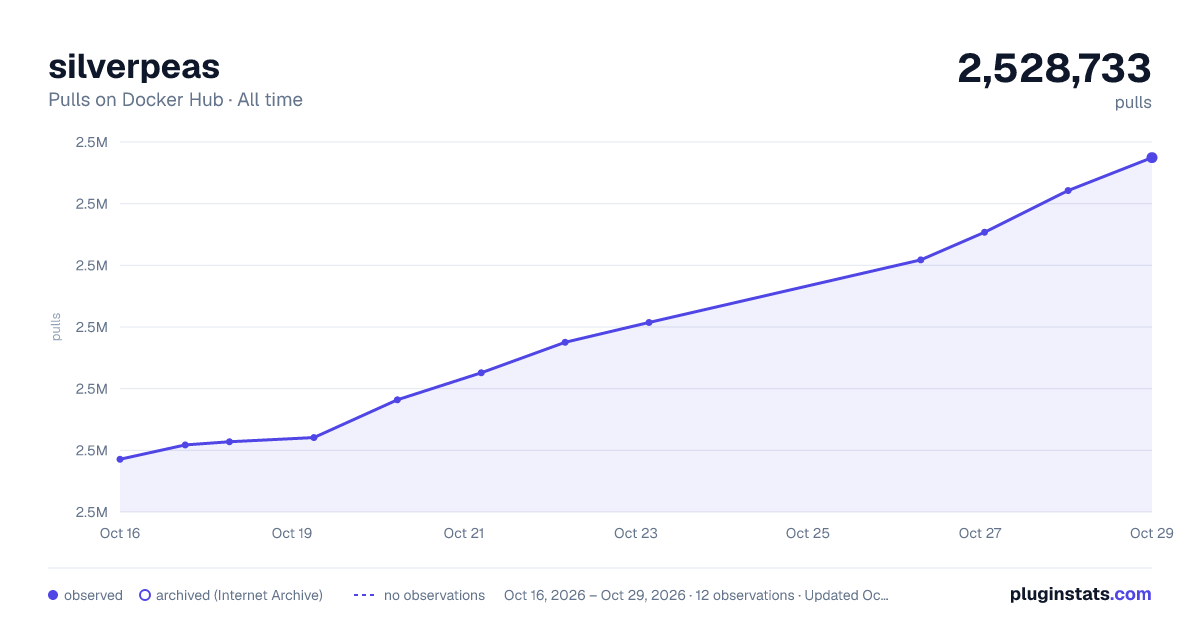Open the pluginstats.com link
Screen dimensions: 1200x630
tap(1081, 594)
